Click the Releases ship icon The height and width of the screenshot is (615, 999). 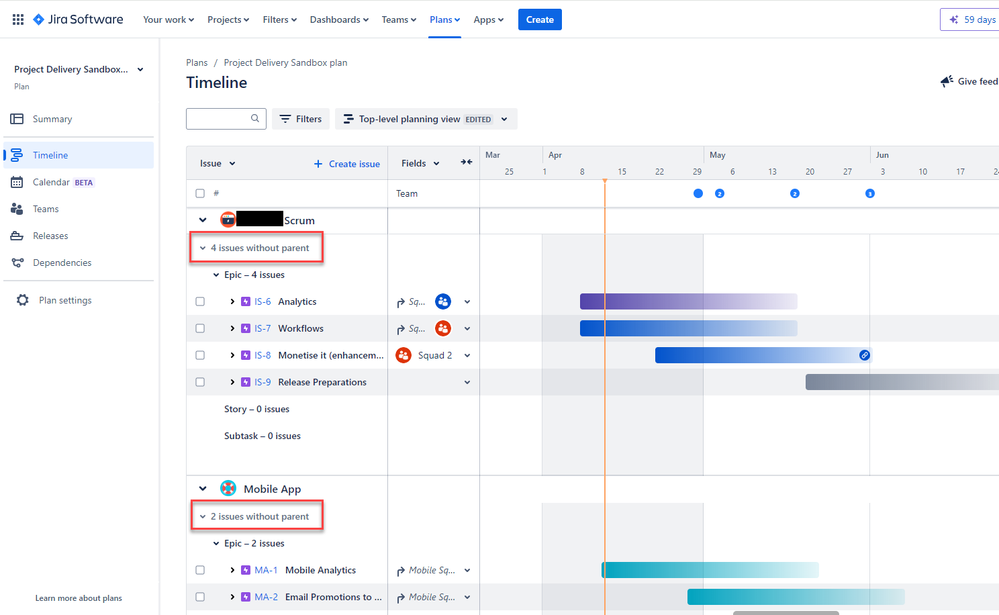(17, 236)
